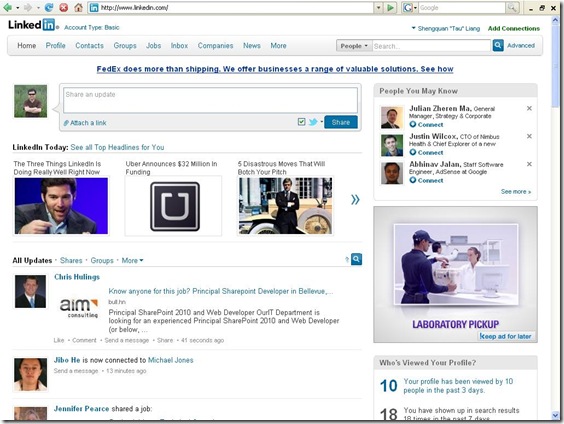This screenshot has width=564, height=424.
Task: Click the paperclip Attach a link icon
Action: [x=66, y=123]
